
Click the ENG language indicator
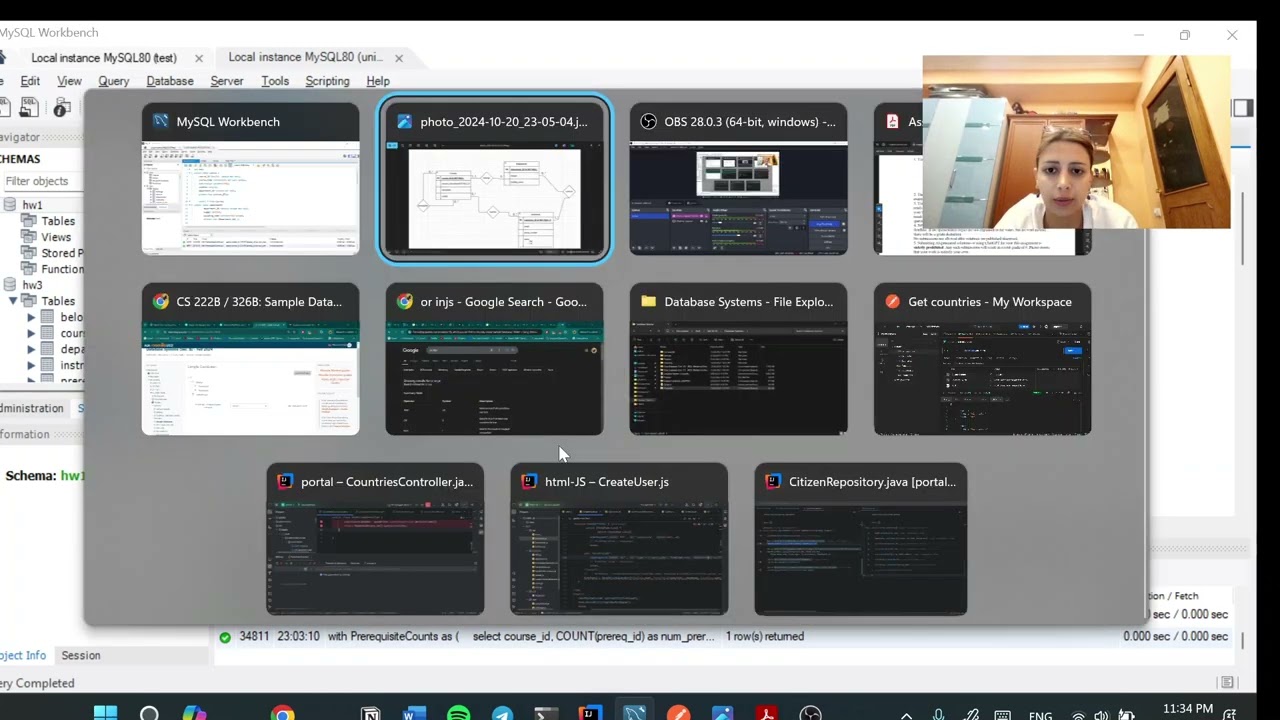1040,716
